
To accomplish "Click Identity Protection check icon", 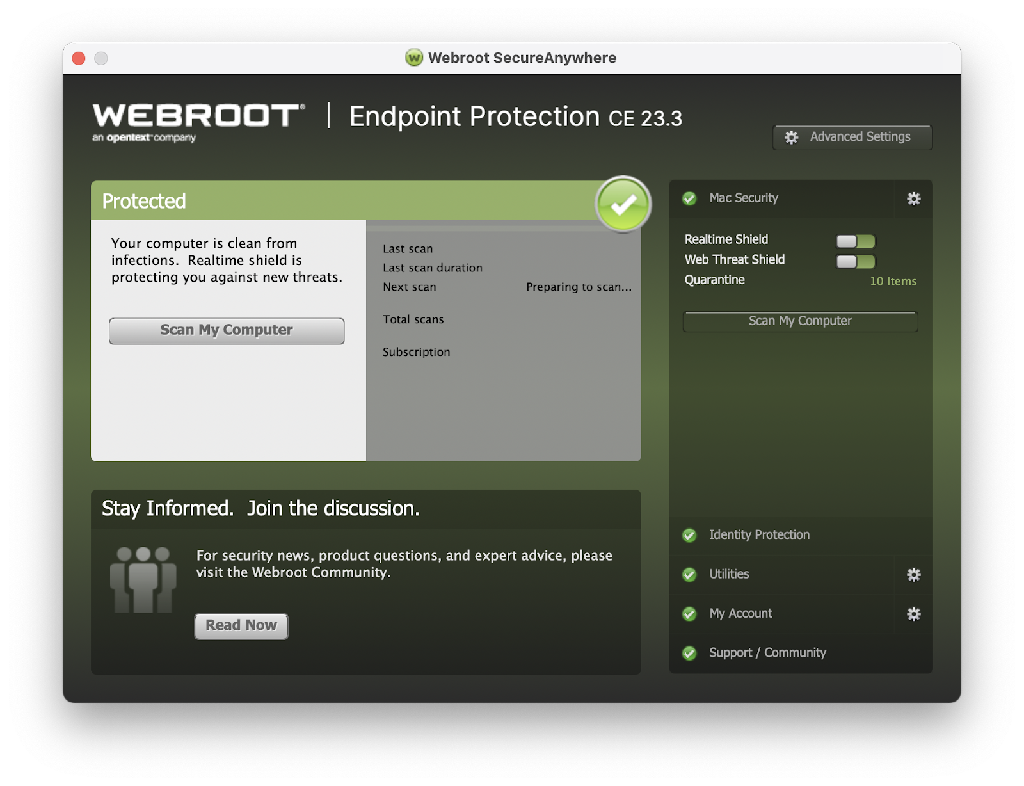I will [x=690, y=535].
